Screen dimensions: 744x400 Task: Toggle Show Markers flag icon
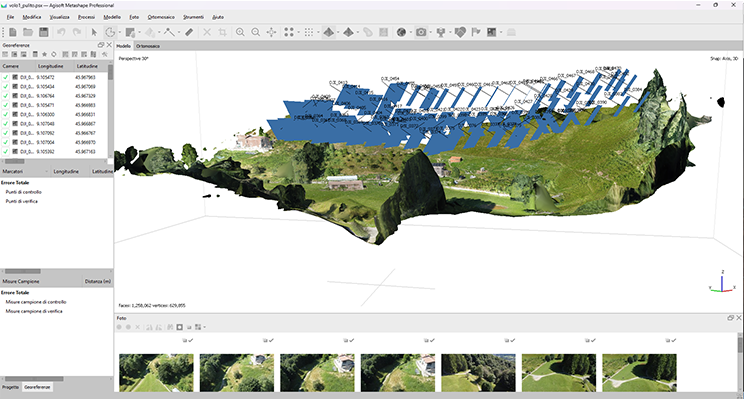click(x=476, y=32)
